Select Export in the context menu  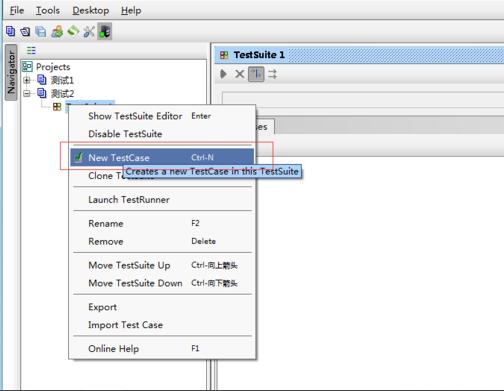[162, 307]
